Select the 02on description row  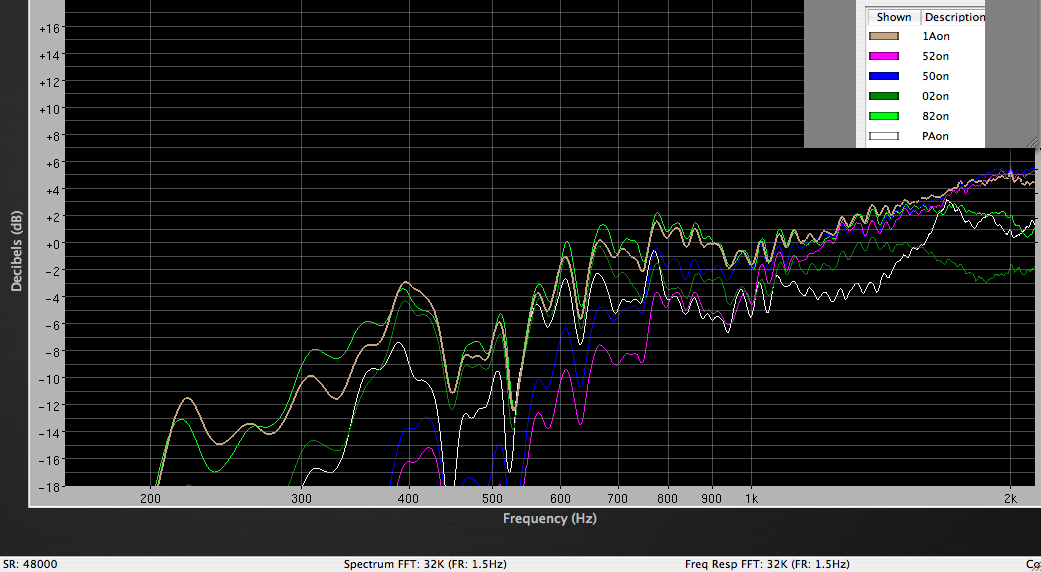click(x=935, y=96)
